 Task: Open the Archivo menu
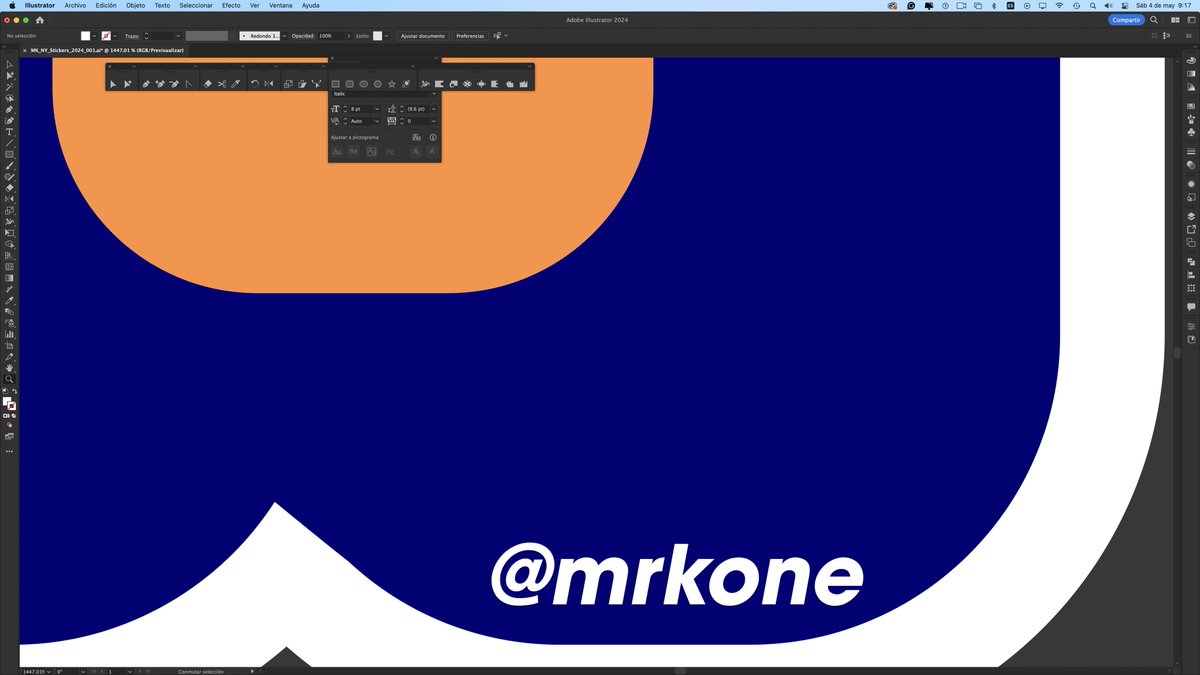coord(75,5)
